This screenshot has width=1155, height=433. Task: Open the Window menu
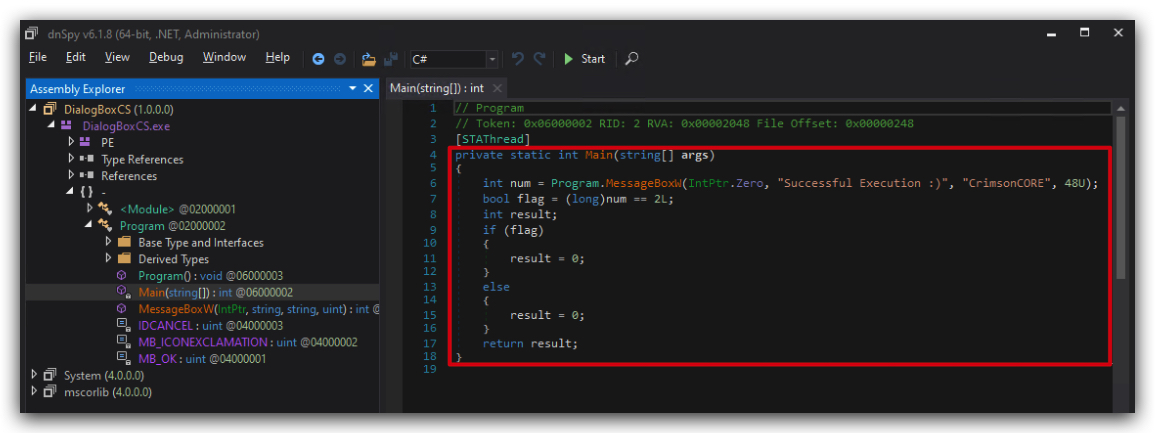[x=225, y=57]
